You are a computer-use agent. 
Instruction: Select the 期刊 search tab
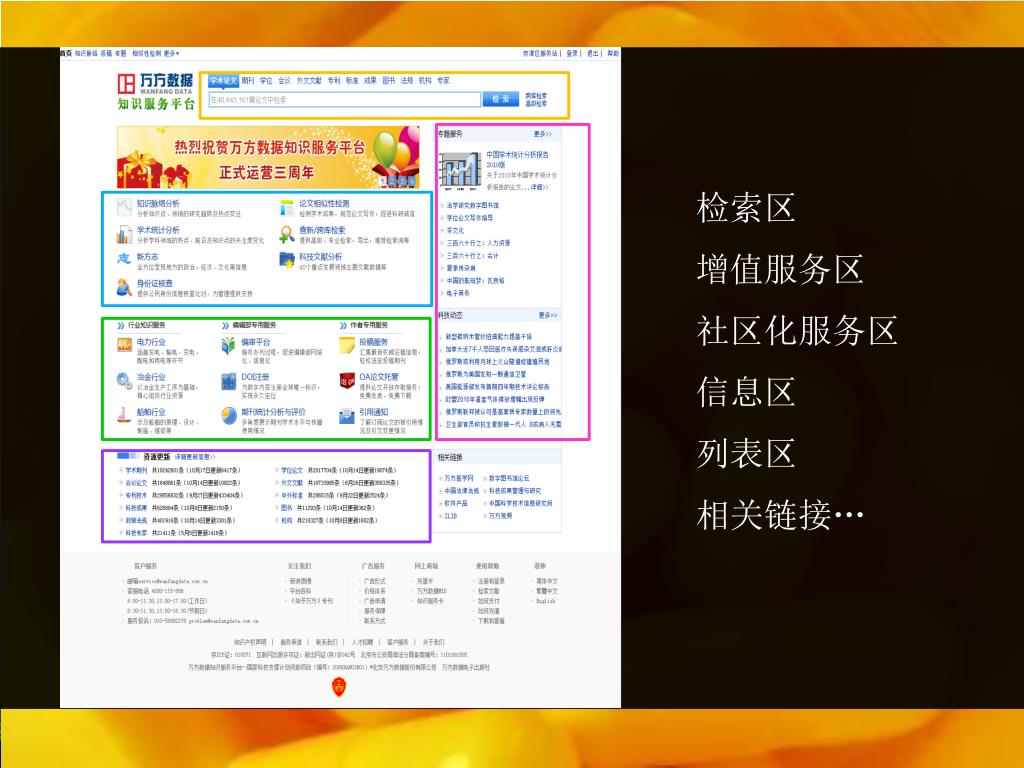pyautogui.click(x=248, y=81)
